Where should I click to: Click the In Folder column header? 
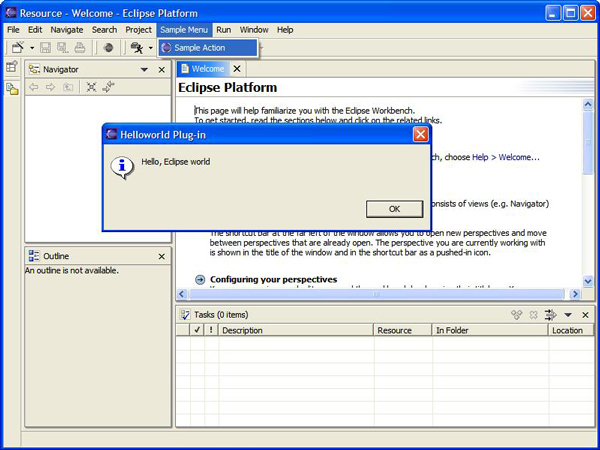(490, 330)
